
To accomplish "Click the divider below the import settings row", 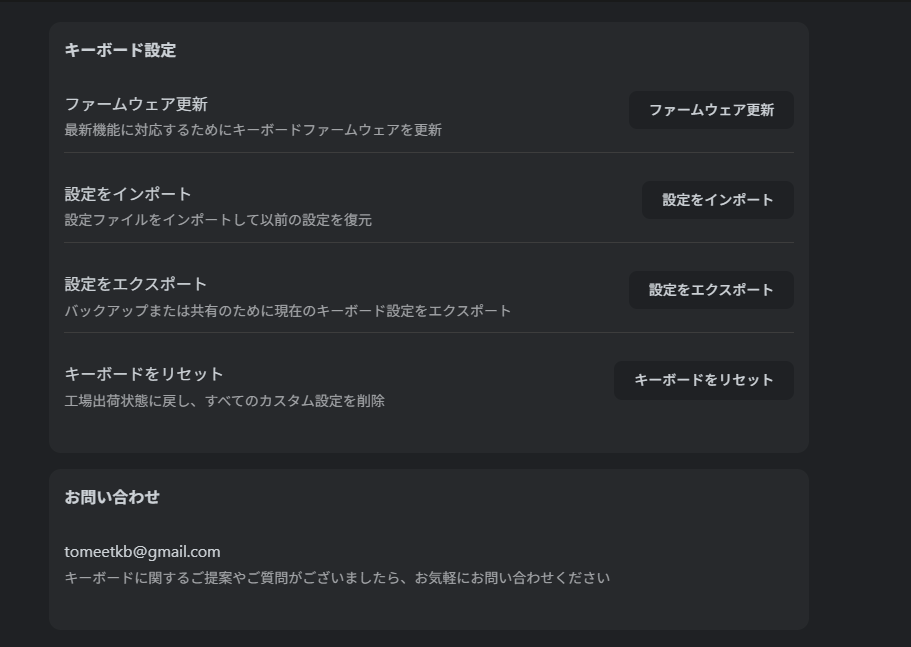I will click(x=429, y=243).
